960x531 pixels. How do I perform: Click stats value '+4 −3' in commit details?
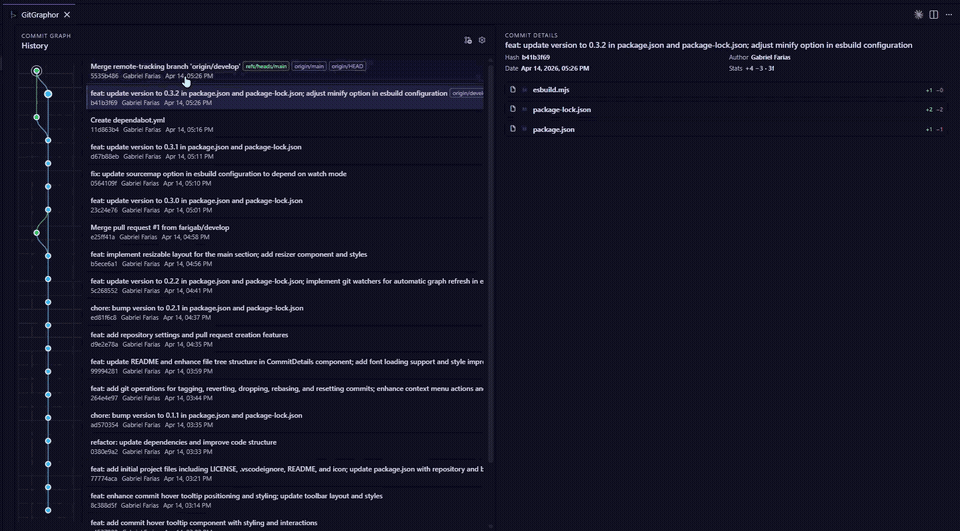pos(760,69)
